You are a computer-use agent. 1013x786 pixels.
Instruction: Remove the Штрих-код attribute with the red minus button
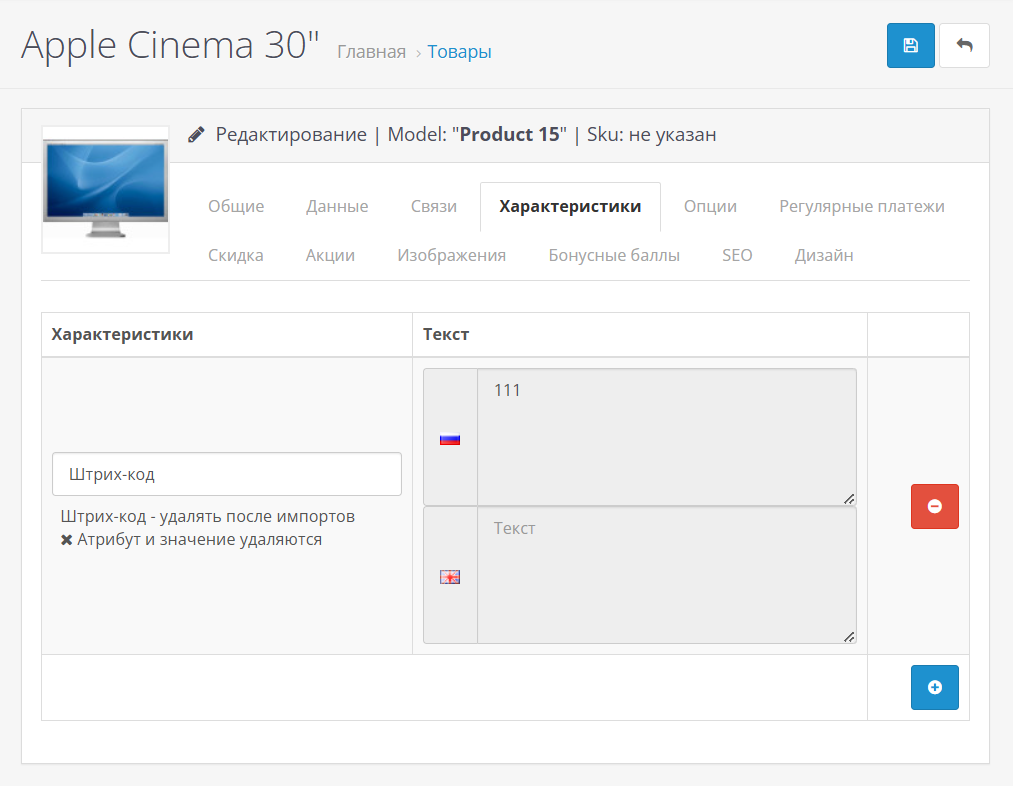click(x=935, y=506)
